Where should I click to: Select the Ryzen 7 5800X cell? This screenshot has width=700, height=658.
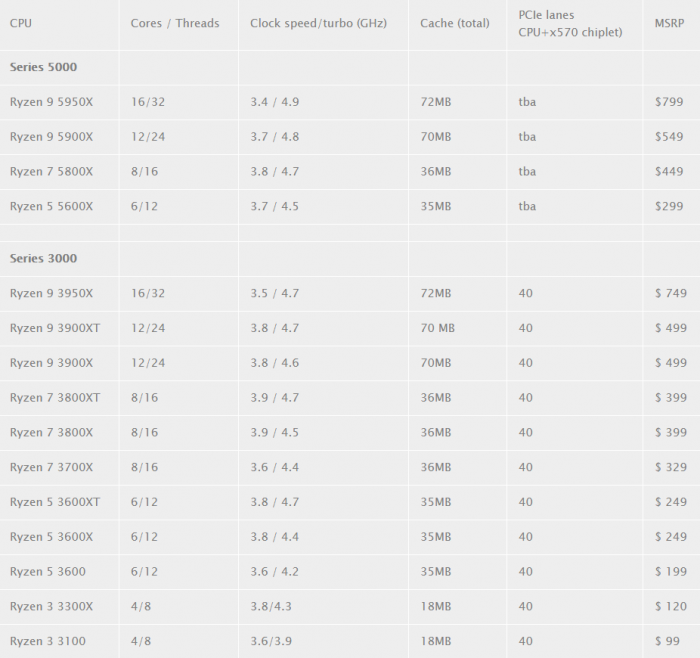click(x=51, y=172)
